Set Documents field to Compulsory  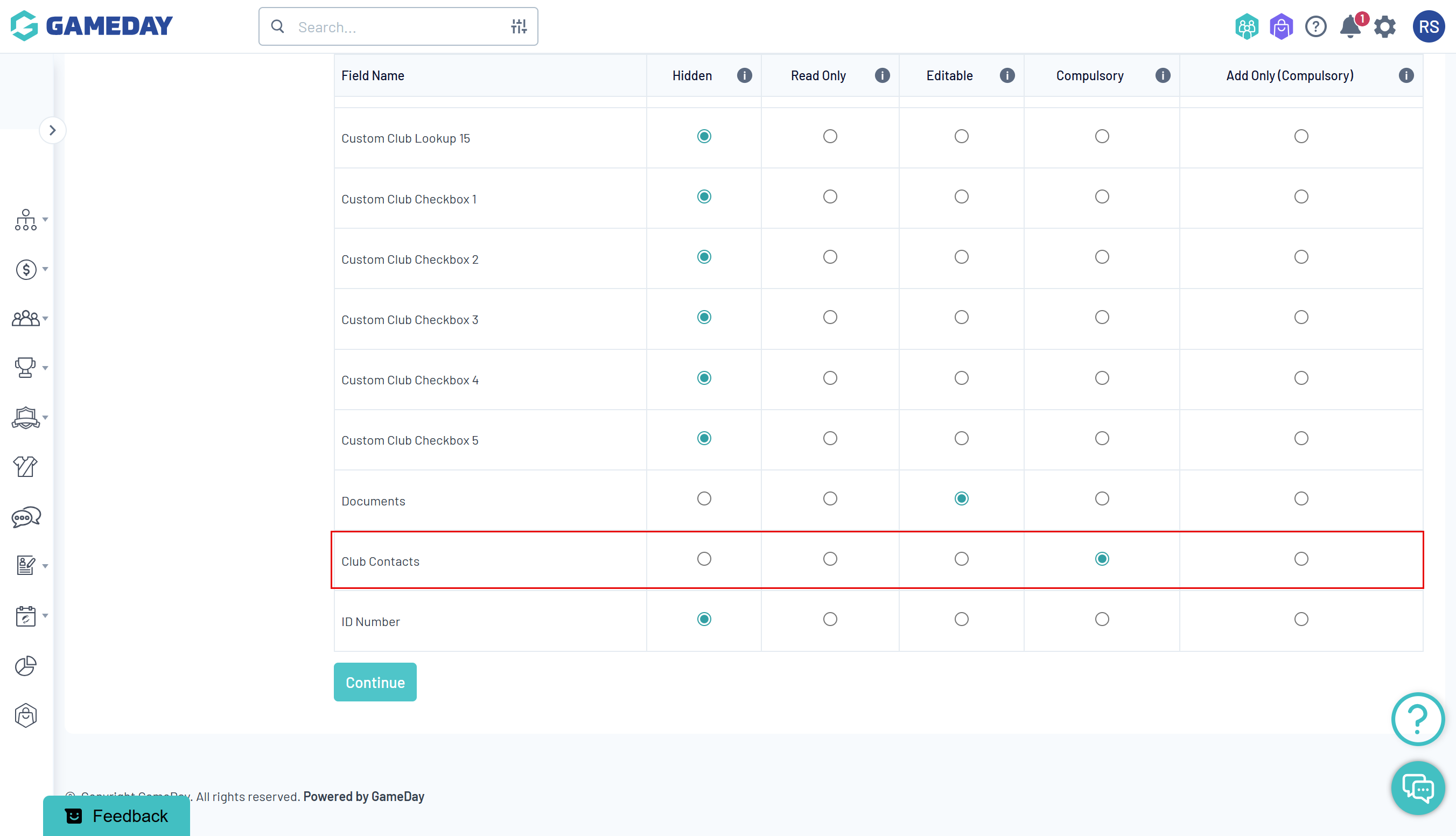(x=1102, y=498)
